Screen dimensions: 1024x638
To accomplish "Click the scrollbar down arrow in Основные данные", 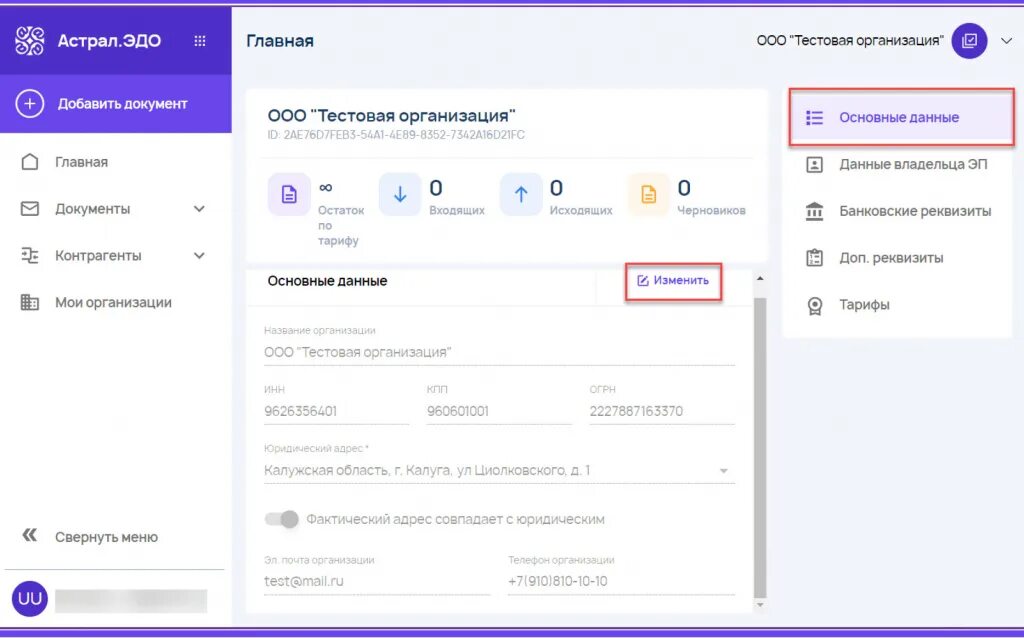I will 760,605.
